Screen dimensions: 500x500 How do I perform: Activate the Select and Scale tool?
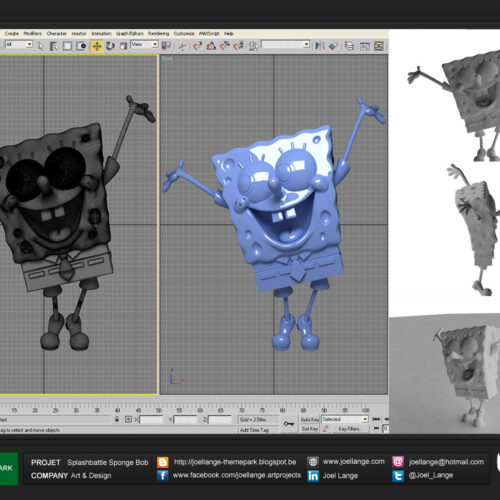[x=123, y=46]
